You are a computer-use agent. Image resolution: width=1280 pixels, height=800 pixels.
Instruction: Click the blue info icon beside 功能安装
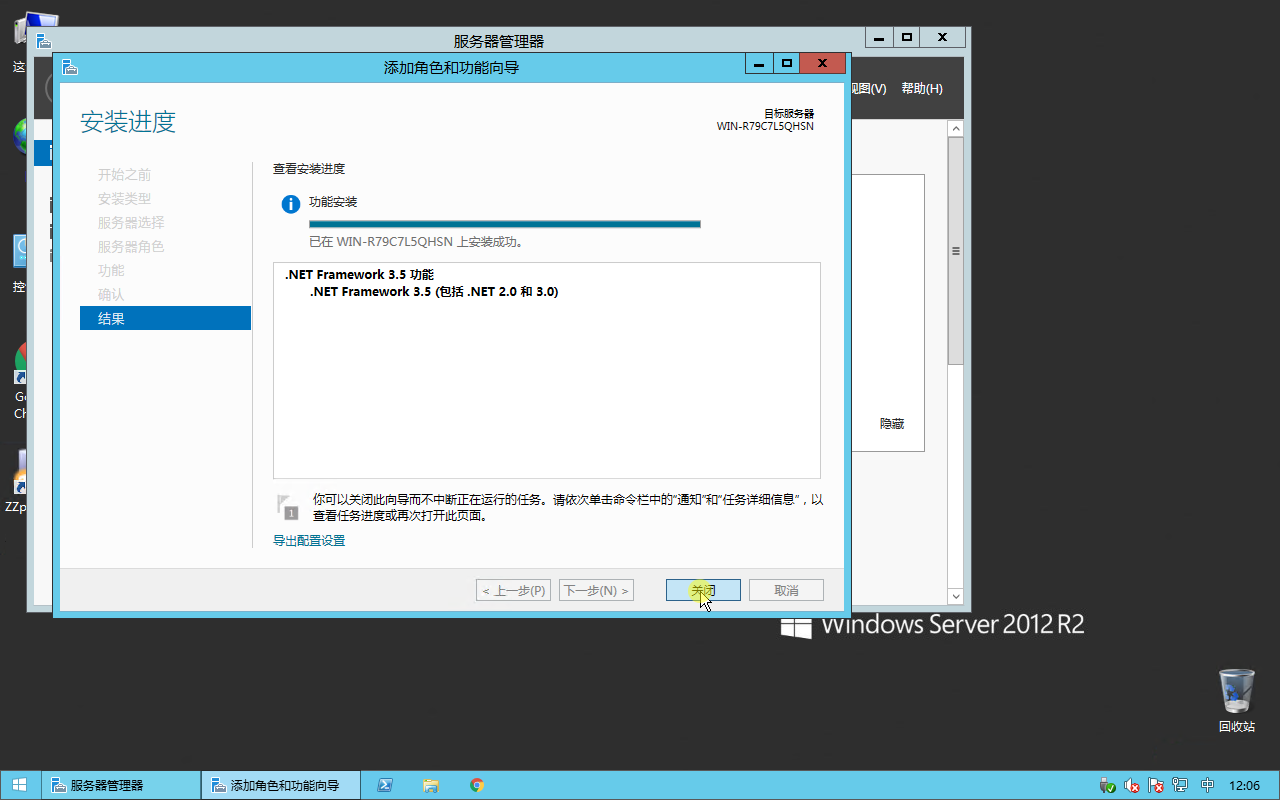[x=291, y=204]
